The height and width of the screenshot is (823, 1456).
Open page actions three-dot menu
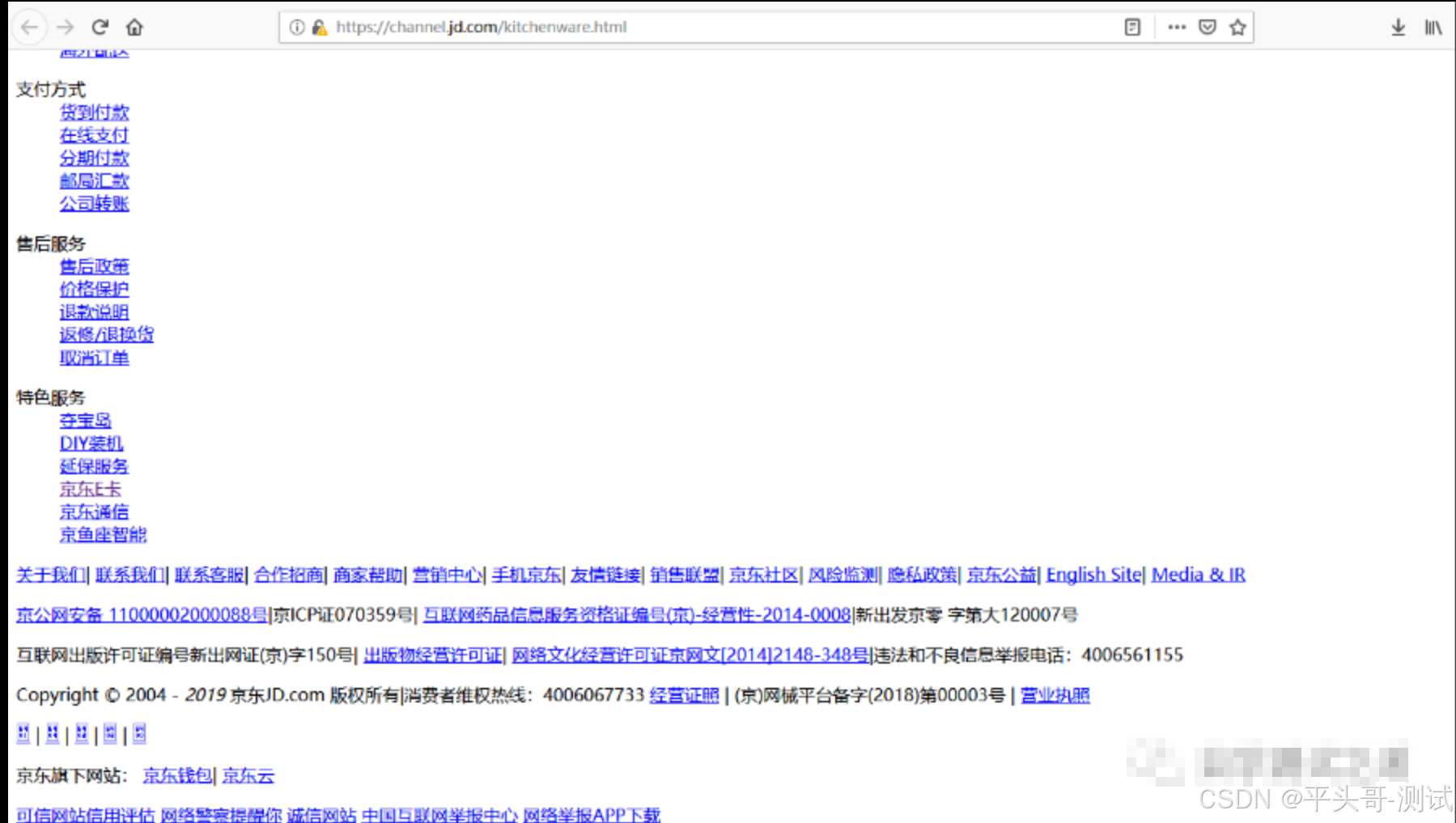pos(1177,27)
